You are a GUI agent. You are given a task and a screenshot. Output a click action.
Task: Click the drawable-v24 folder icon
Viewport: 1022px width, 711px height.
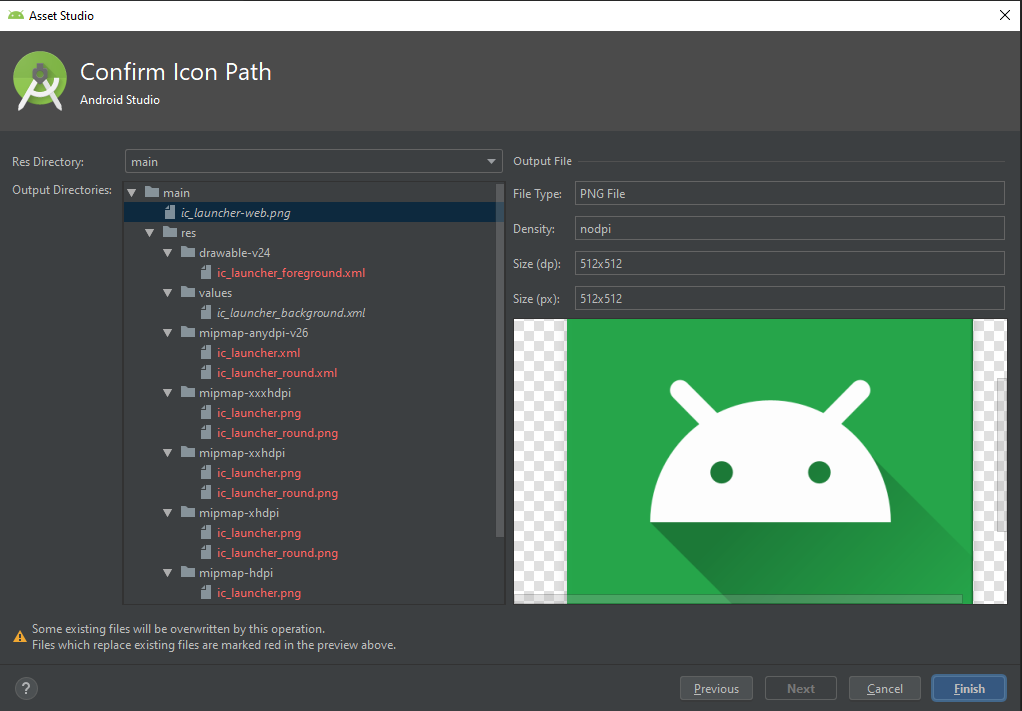pos(188,252)
